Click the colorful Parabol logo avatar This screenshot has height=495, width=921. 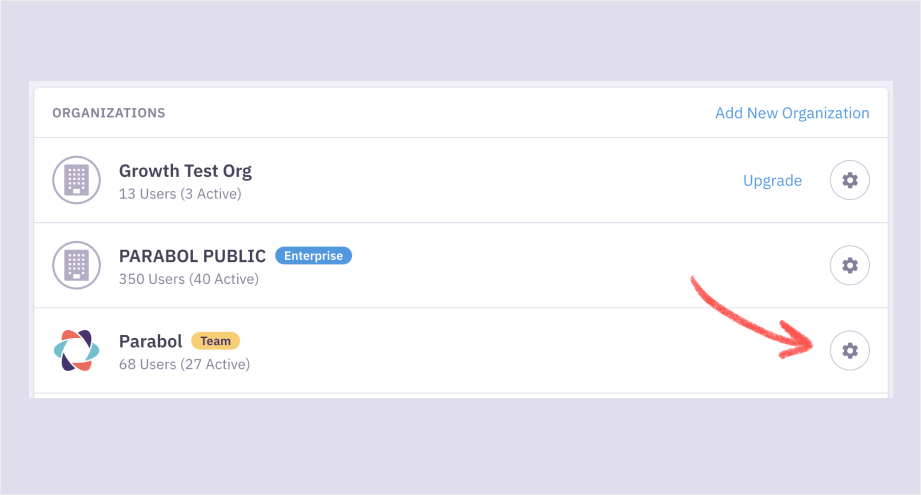pyautogui.click(x=77, y=350)
